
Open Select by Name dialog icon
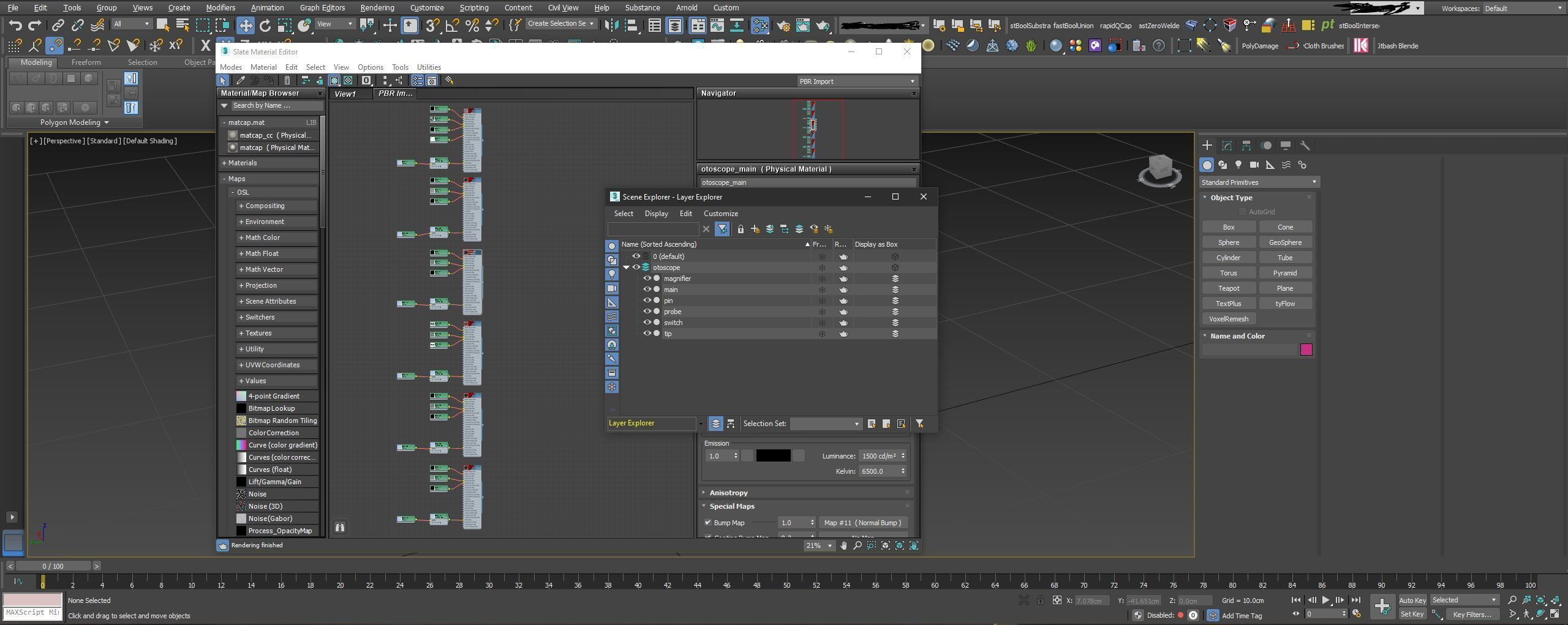(182, 25)
